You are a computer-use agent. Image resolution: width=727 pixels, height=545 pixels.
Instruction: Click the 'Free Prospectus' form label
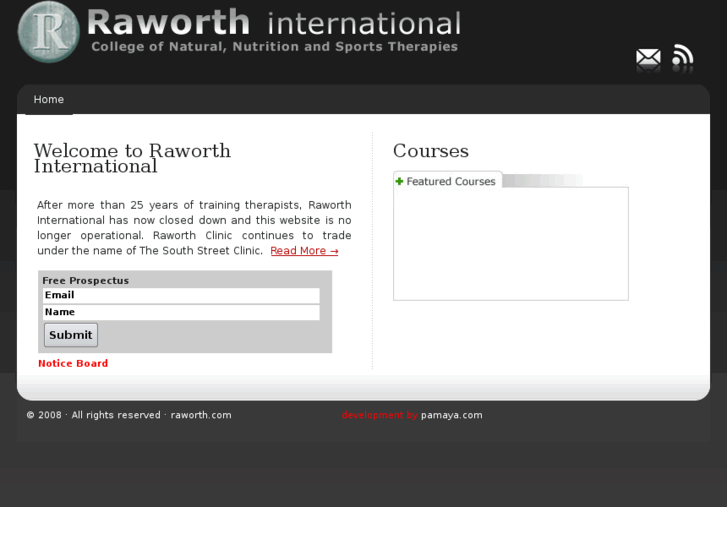86,281
